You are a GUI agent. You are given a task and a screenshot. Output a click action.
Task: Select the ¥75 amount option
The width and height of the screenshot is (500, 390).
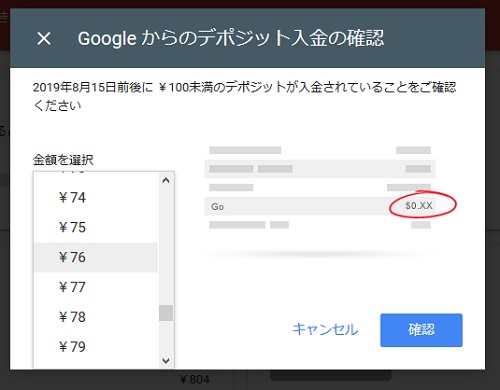click(x=96, y=227)
